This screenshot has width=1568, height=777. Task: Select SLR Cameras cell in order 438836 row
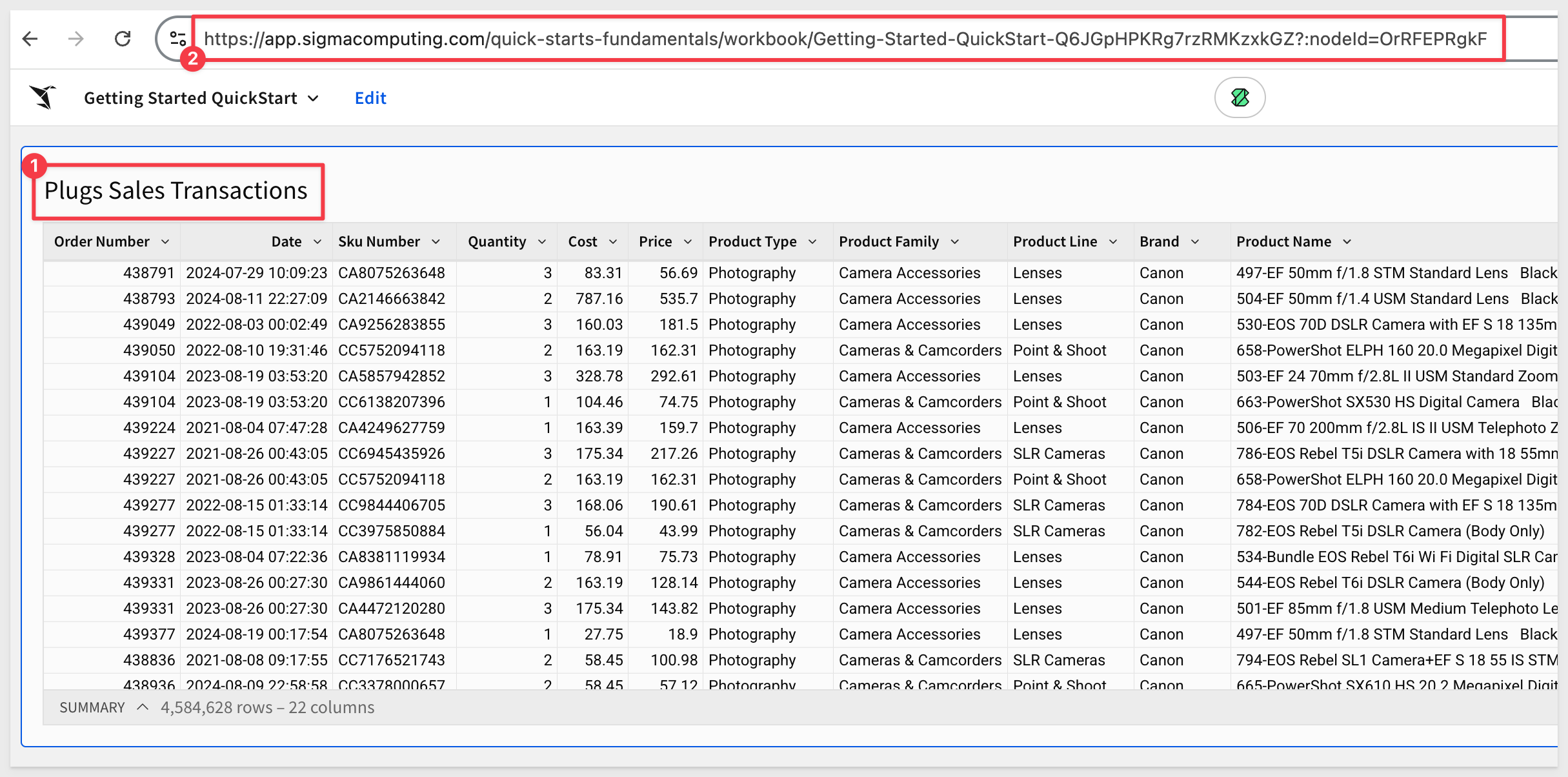coord(1059,660)
